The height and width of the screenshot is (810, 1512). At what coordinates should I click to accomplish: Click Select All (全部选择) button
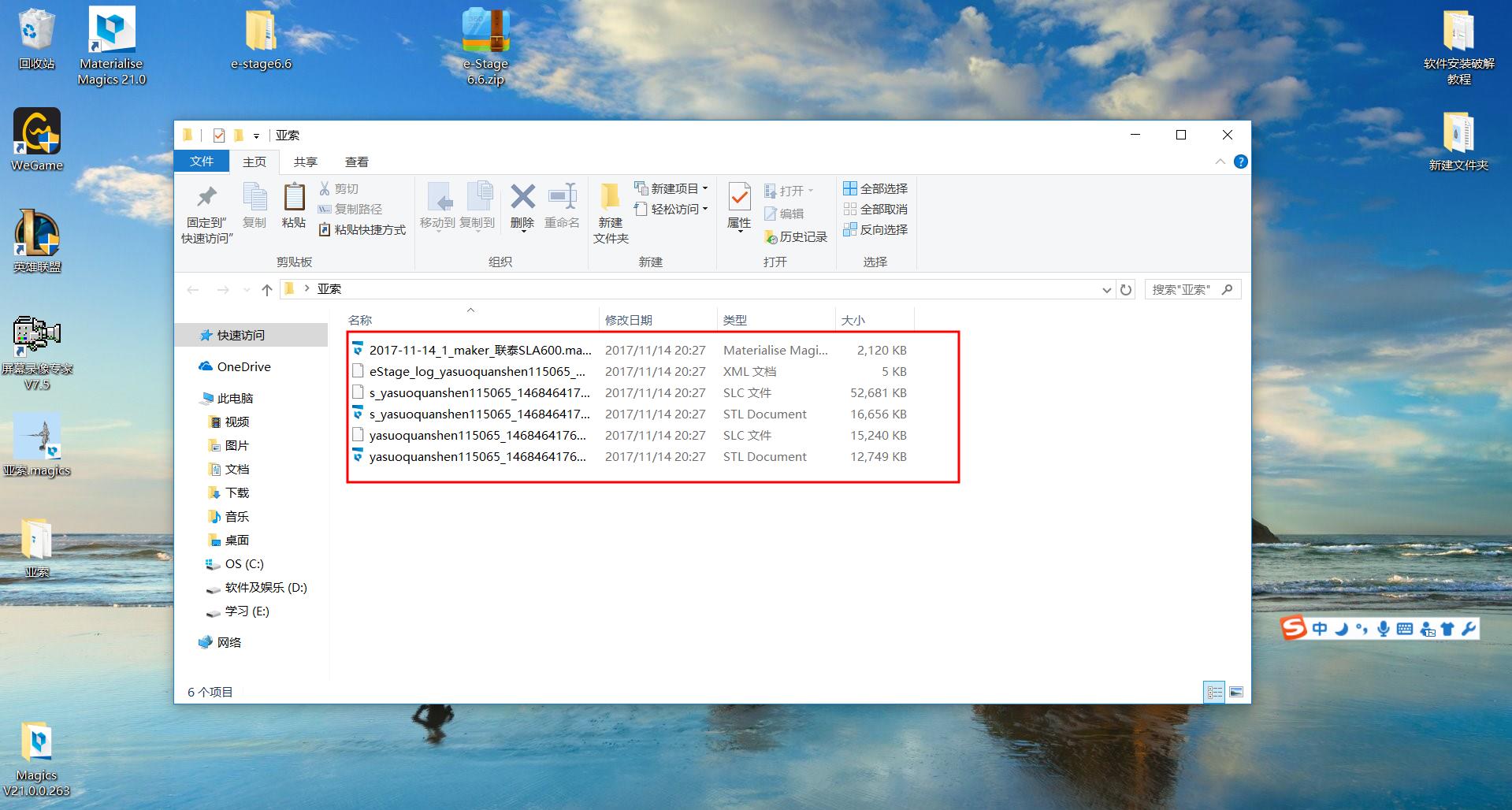pyautogui.click(x=875, y=188)
